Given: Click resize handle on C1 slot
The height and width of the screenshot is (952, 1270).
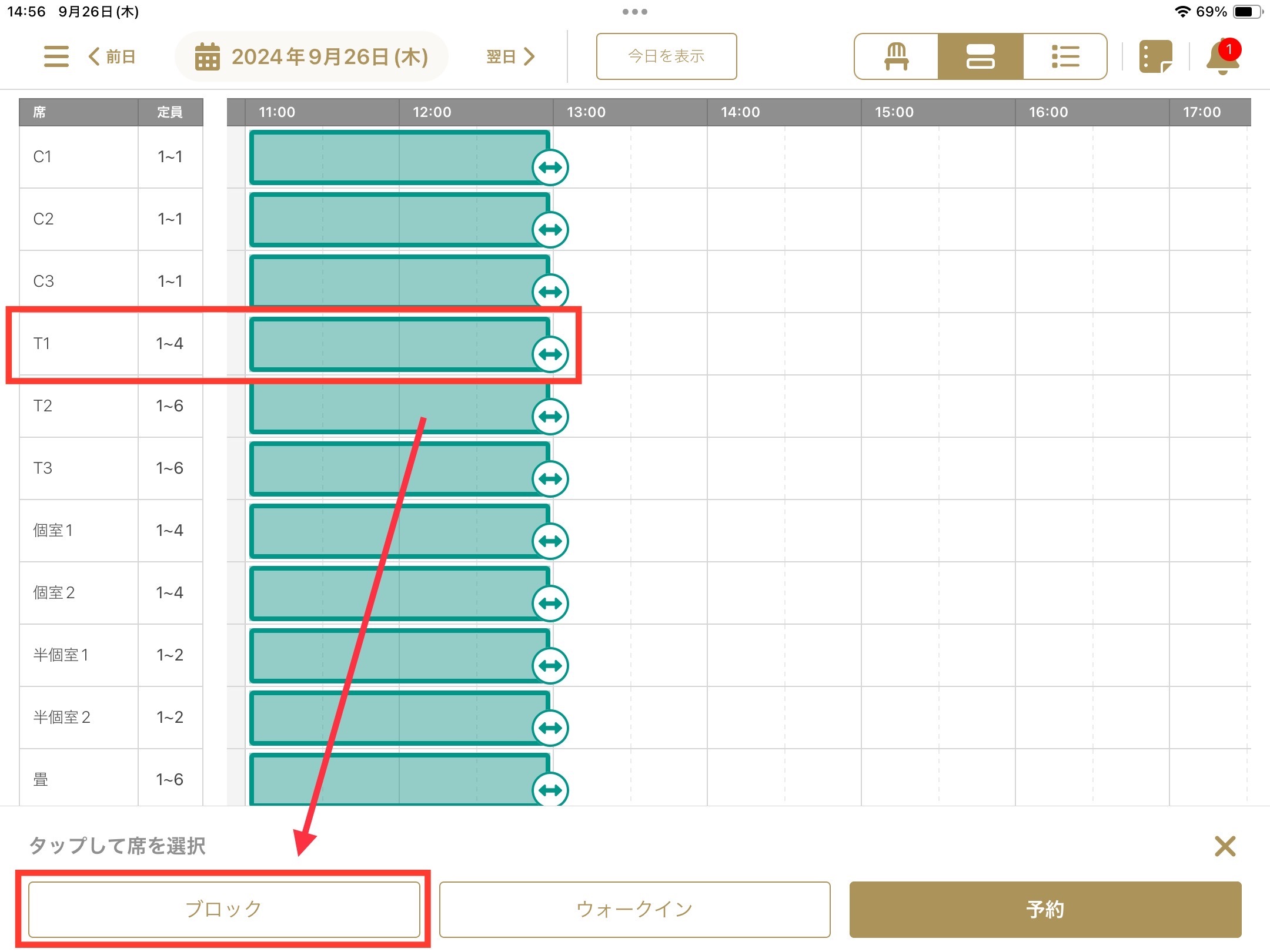Looking at the screenshot, I should 550,167.
